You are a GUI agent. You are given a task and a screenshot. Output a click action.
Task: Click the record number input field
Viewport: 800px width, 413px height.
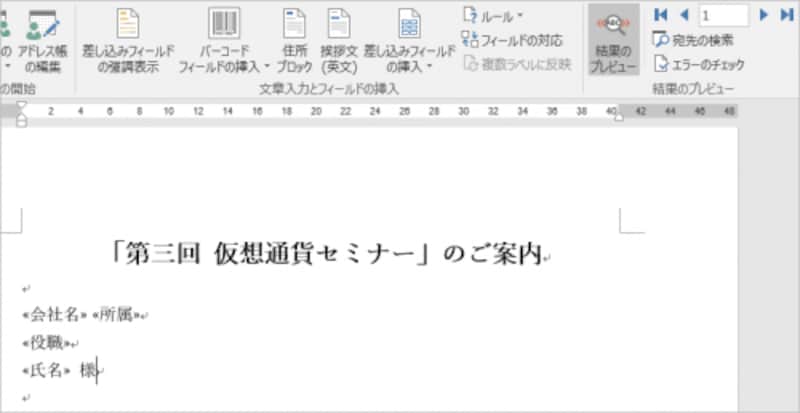[723, 16]
